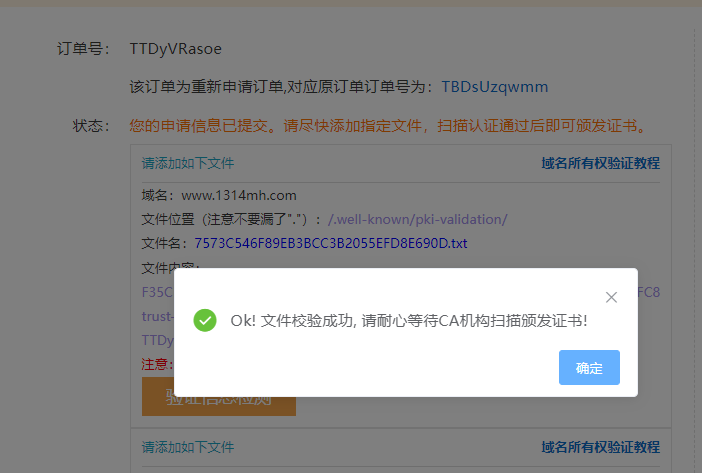Screen dimensions: 702x473
Task: Click the dialog message 文件校验成功 text
Action: point(408,321)
